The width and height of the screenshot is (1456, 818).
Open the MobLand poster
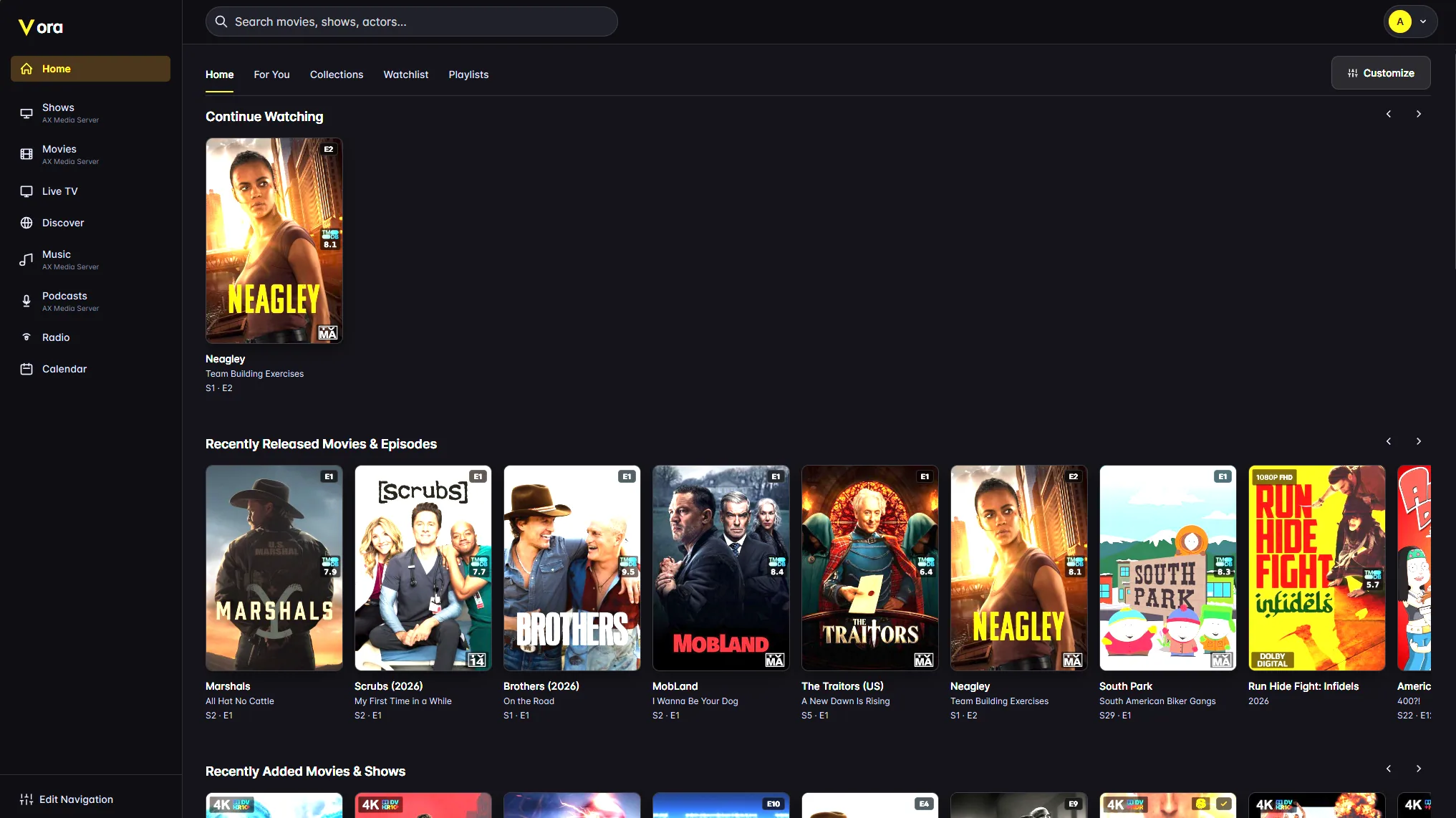click(721, 568)
